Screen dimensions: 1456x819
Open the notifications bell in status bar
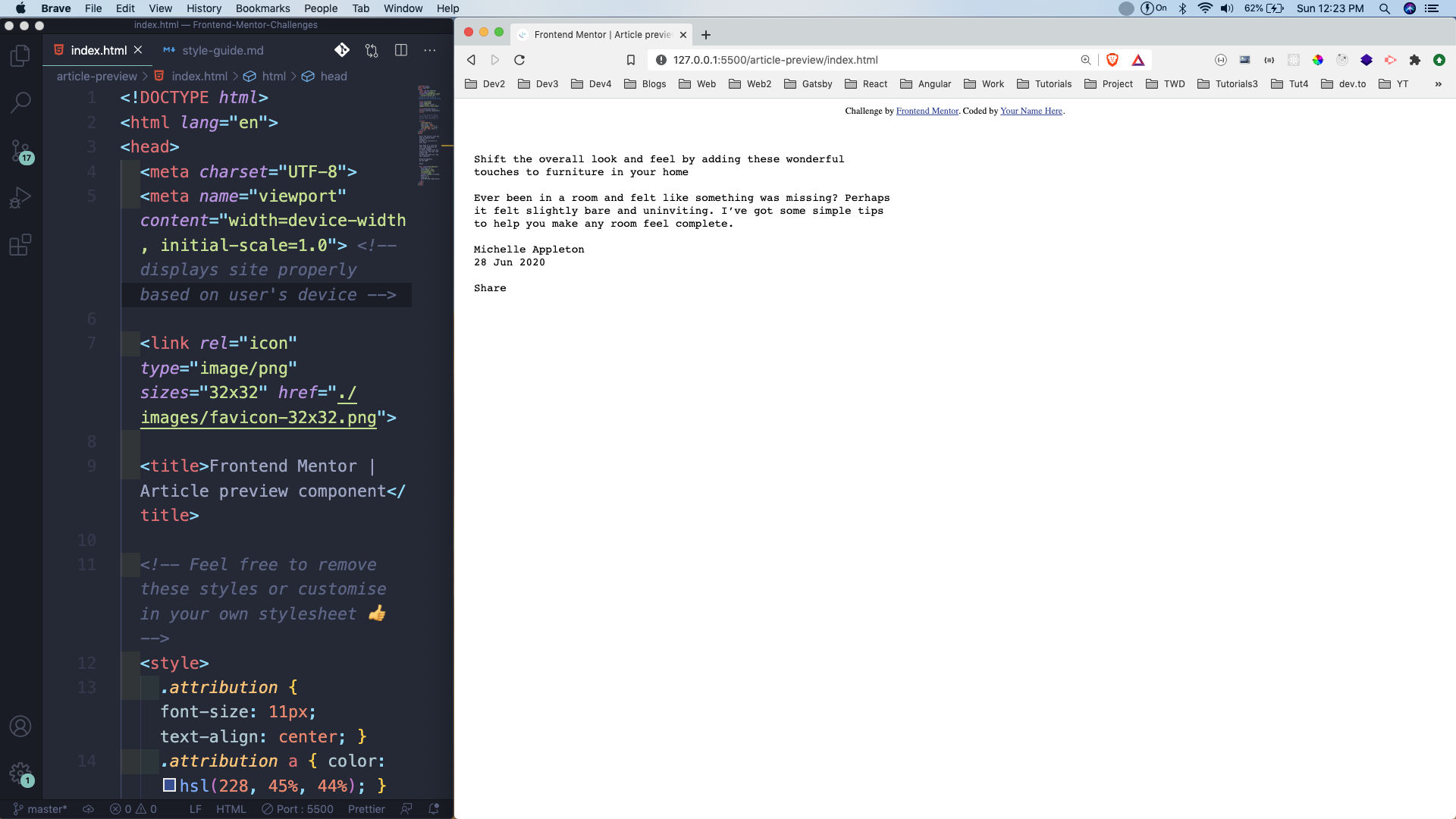tap(434, 809)
